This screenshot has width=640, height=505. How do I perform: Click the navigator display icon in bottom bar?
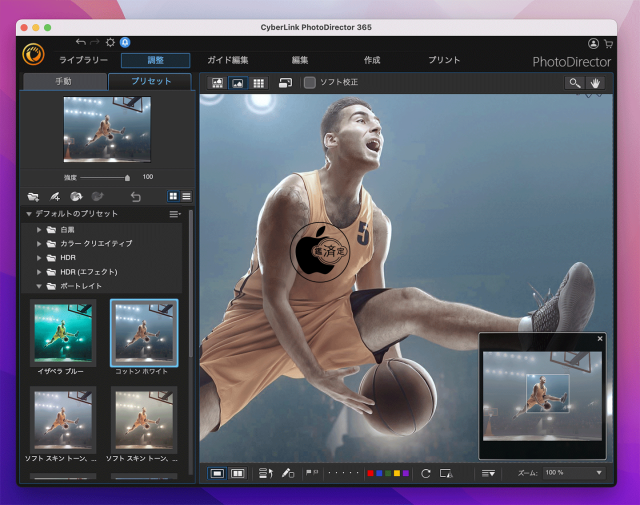pos(446,473)
